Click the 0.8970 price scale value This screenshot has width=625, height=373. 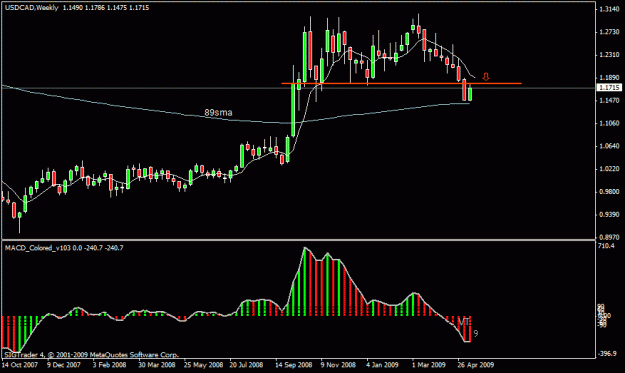[x=609, y=237]
